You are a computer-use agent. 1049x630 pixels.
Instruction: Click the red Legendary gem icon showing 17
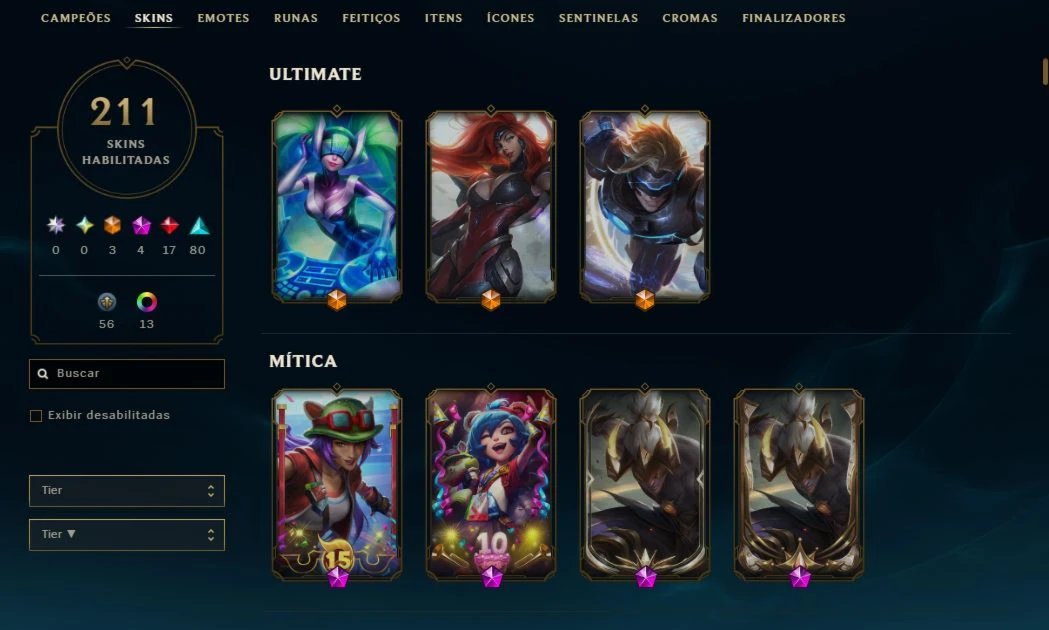pos(169,225)
